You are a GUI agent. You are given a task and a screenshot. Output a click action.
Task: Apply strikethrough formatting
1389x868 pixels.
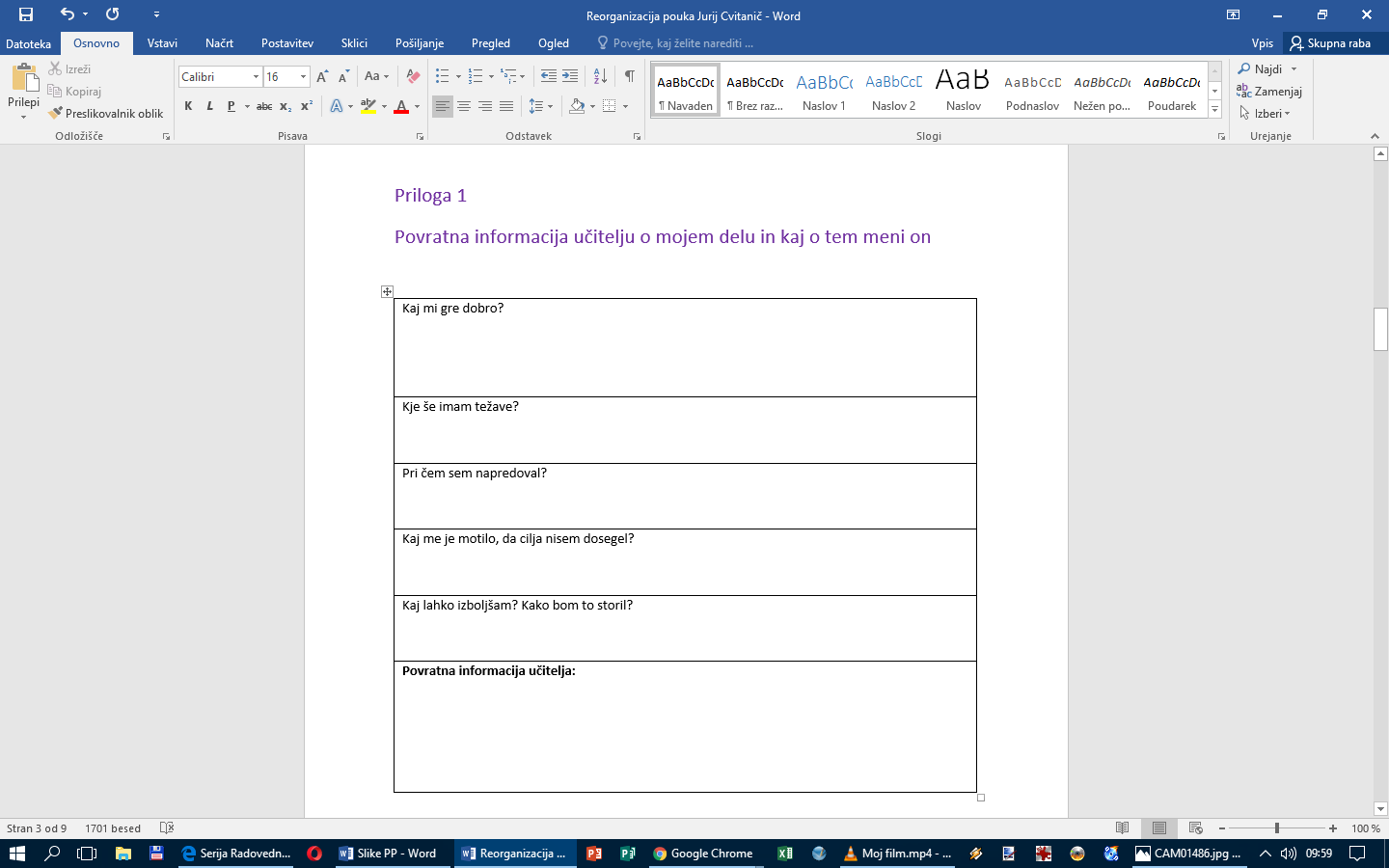pos(263,106)
